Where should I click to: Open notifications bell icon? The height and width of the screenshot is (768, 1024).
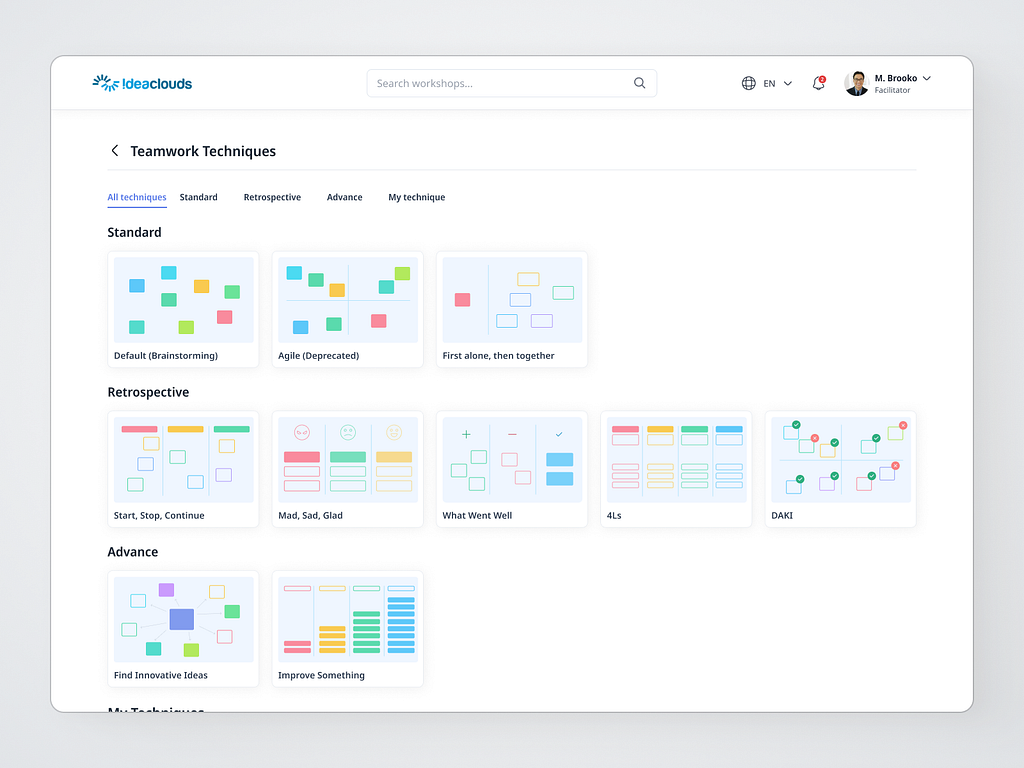coord(818,83)
